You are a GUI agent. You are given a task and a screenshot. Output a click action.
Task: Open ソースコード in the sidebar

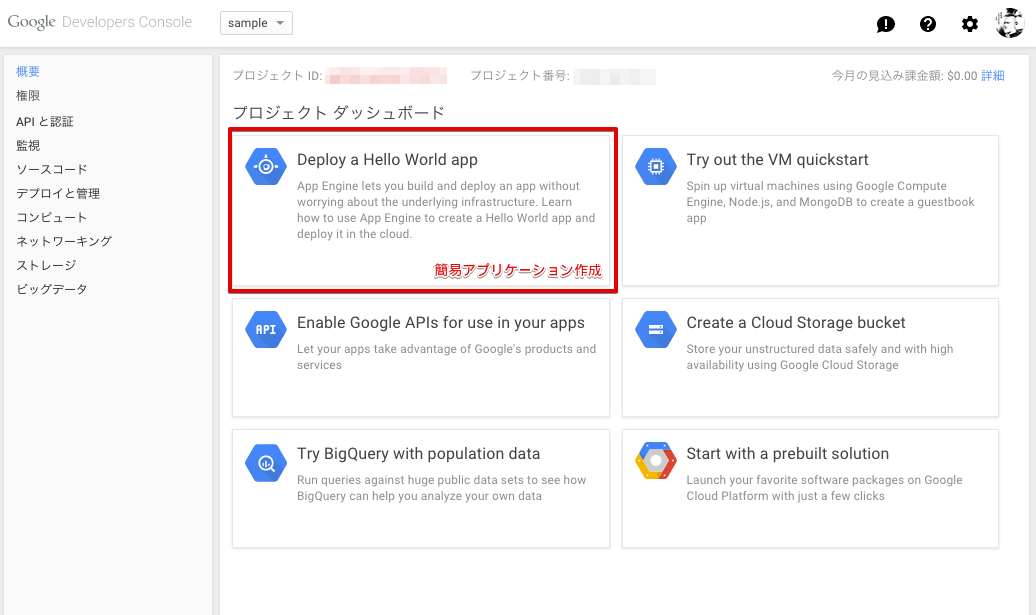tap(52, 169)
